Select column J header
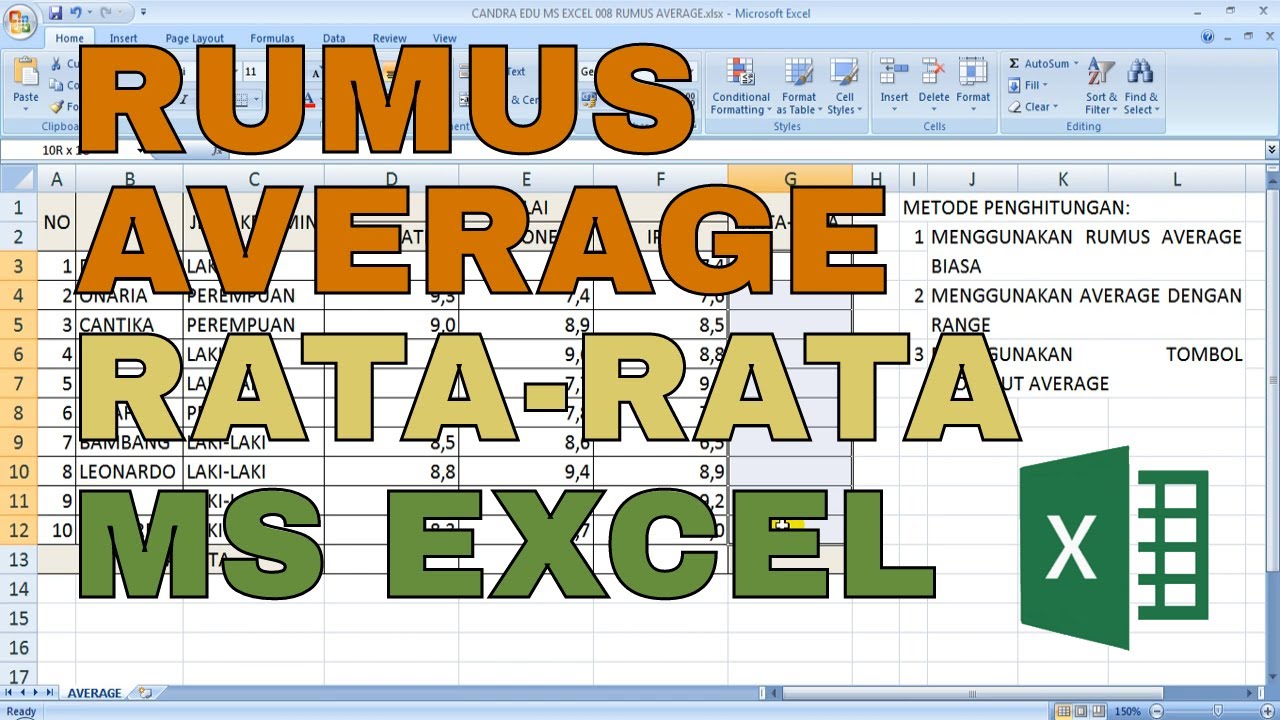 coord(972,179)
